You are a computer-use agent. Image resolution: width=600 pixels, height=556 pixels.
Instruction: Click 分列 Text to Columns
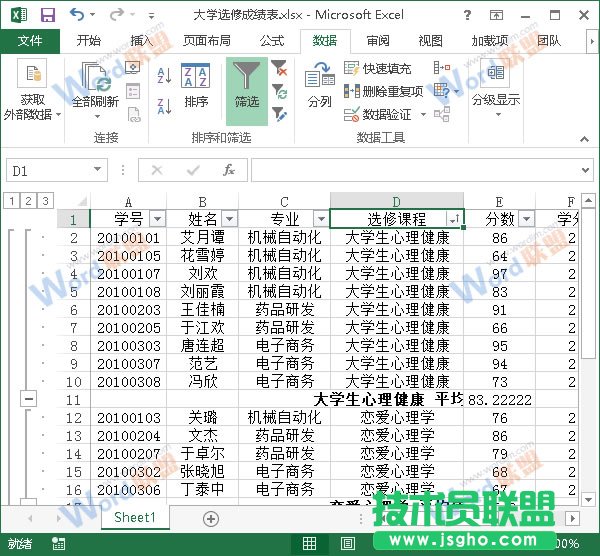tap(320, 86)
